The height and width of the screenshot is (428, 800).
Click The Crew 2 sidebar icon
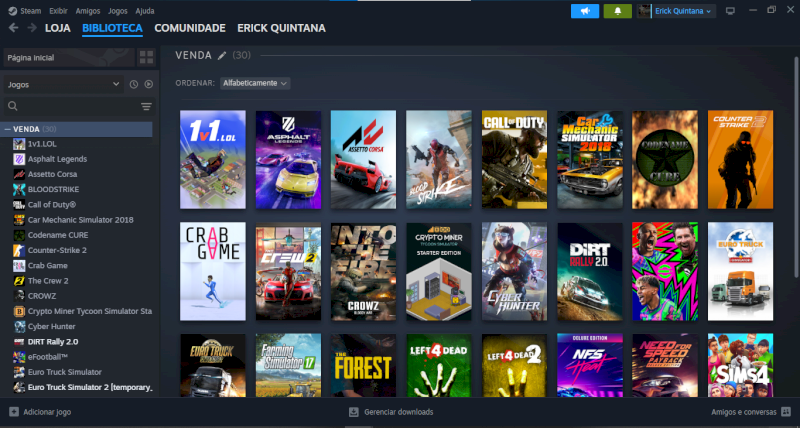19,281
